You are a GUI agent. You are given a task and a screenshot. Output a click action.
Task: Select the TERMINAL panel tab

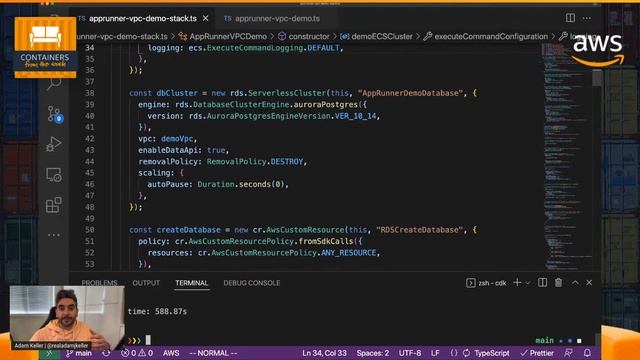[191, 283]
